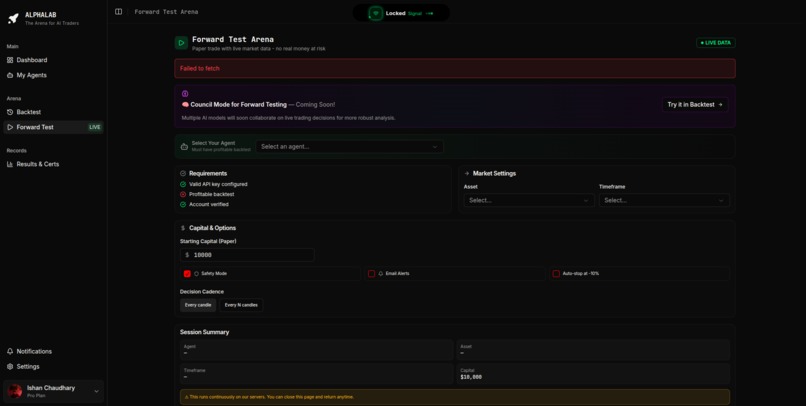
Task: Click the Account verified check icon
Action: [183, 205]
